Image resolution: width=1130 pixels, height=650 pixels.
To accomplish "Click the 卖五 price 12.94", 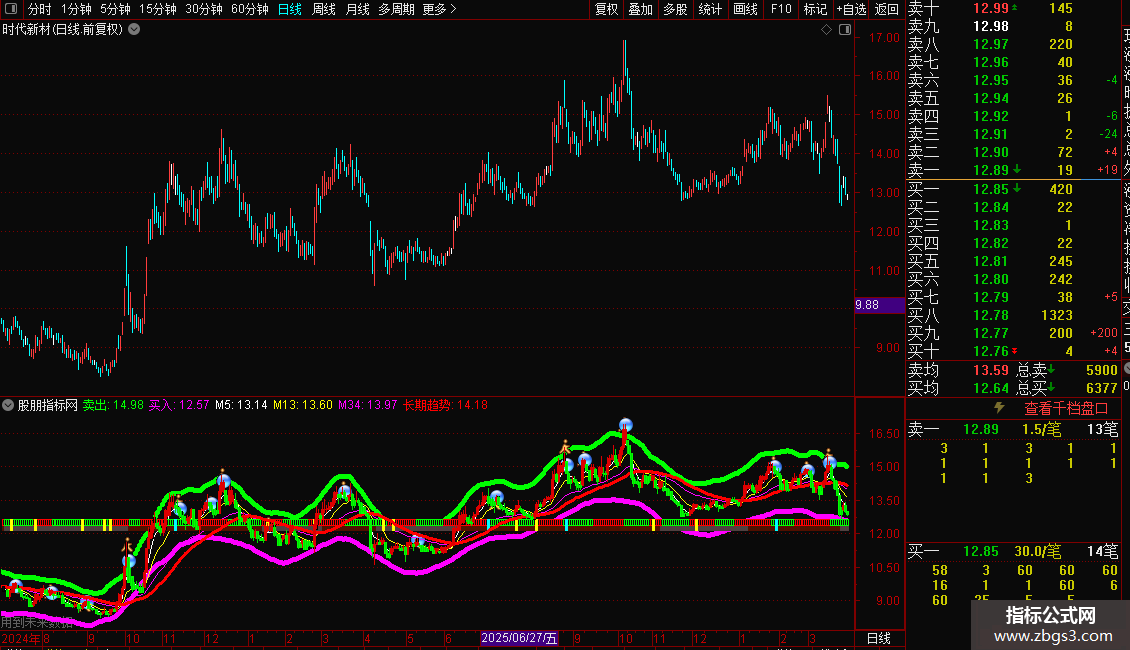I will 991,98.
